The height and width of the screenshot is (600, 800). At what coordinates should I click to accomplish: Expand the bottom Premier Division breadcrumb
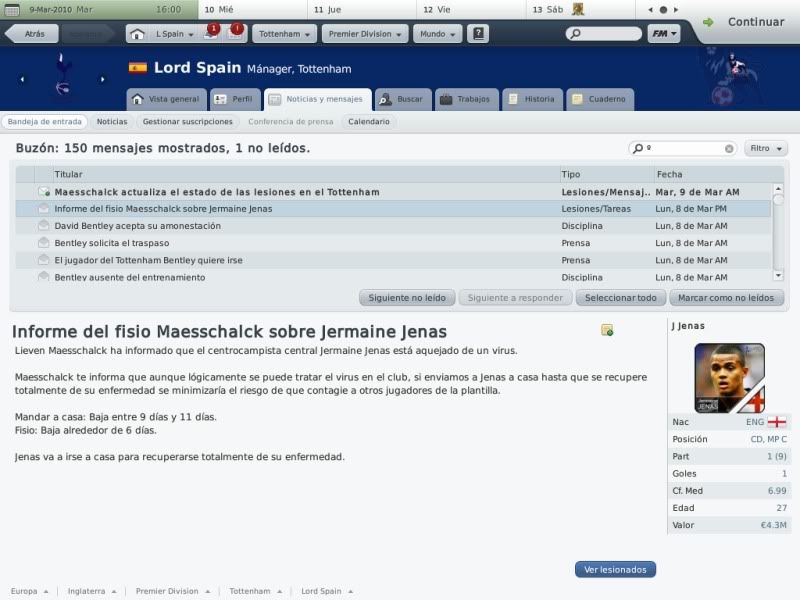[172, 591]
